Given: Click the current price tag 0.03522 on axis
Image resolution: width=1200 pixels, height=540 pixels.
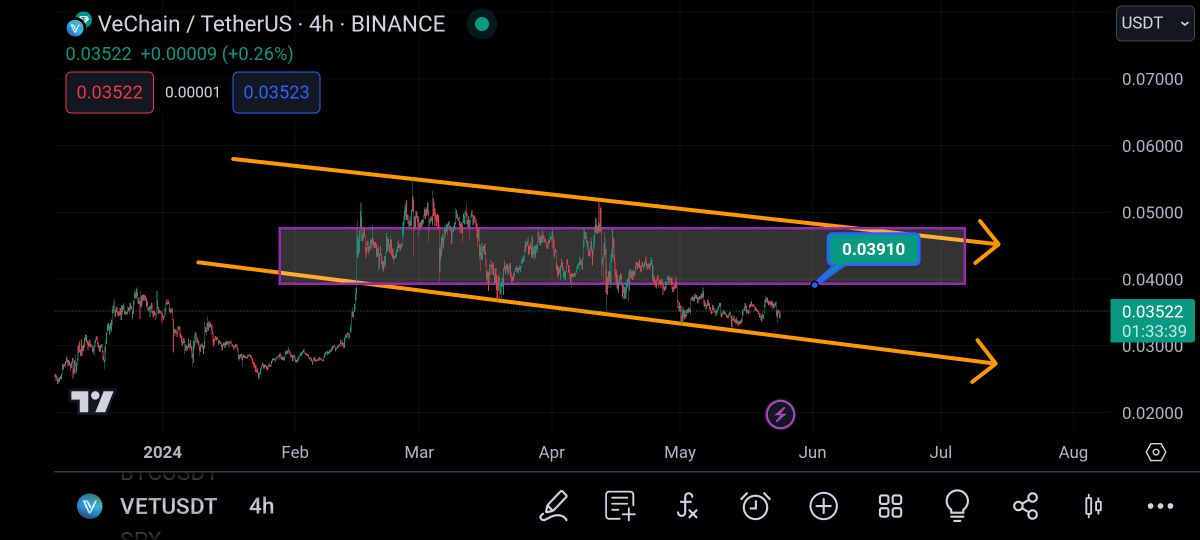Looking at the screenshot, I should coord(1153,321).
